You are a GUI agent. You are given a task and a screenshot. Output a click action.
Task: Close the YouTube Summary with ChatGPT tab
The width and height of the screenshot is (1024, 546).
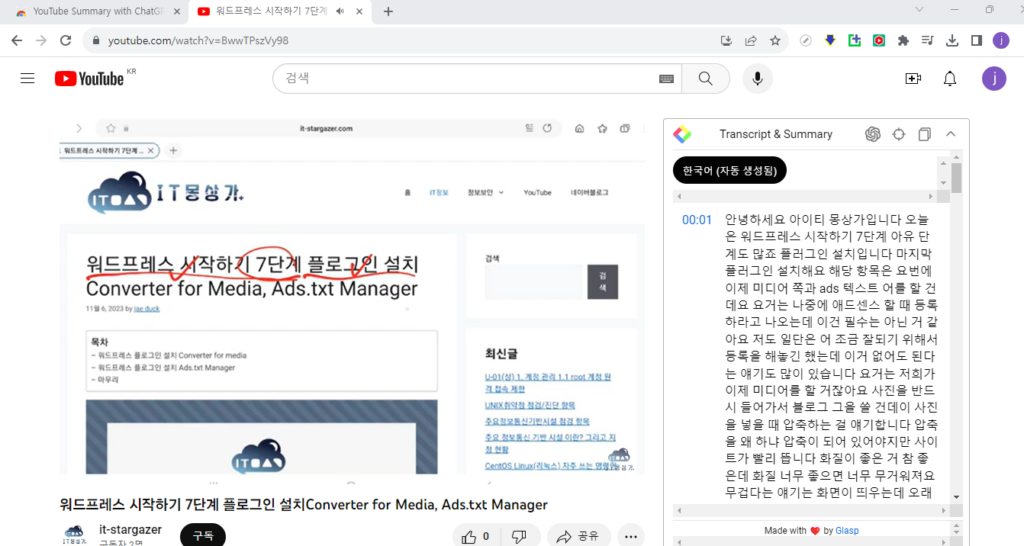(177, 11)
